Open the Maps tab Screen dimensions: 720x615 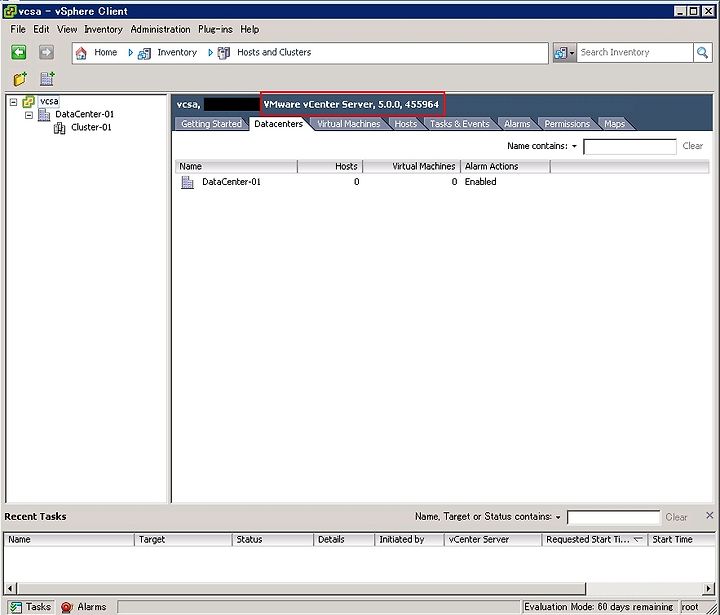[614, 124]
